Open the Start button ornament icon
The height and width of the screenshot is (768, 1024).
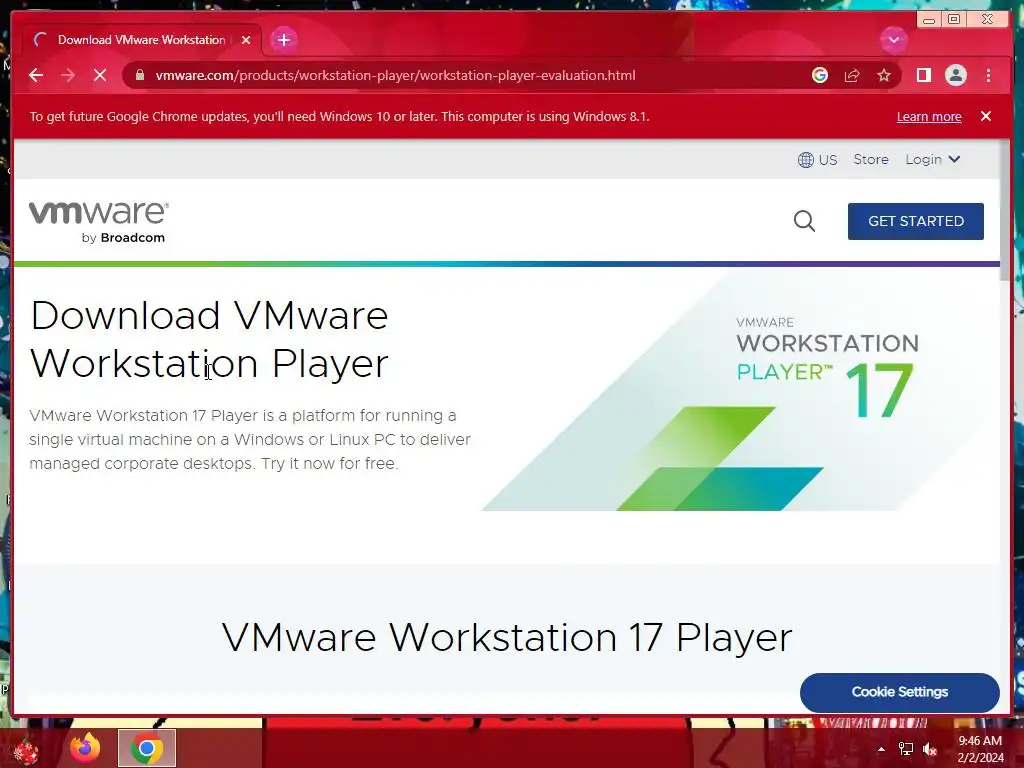tap(26, 750)
